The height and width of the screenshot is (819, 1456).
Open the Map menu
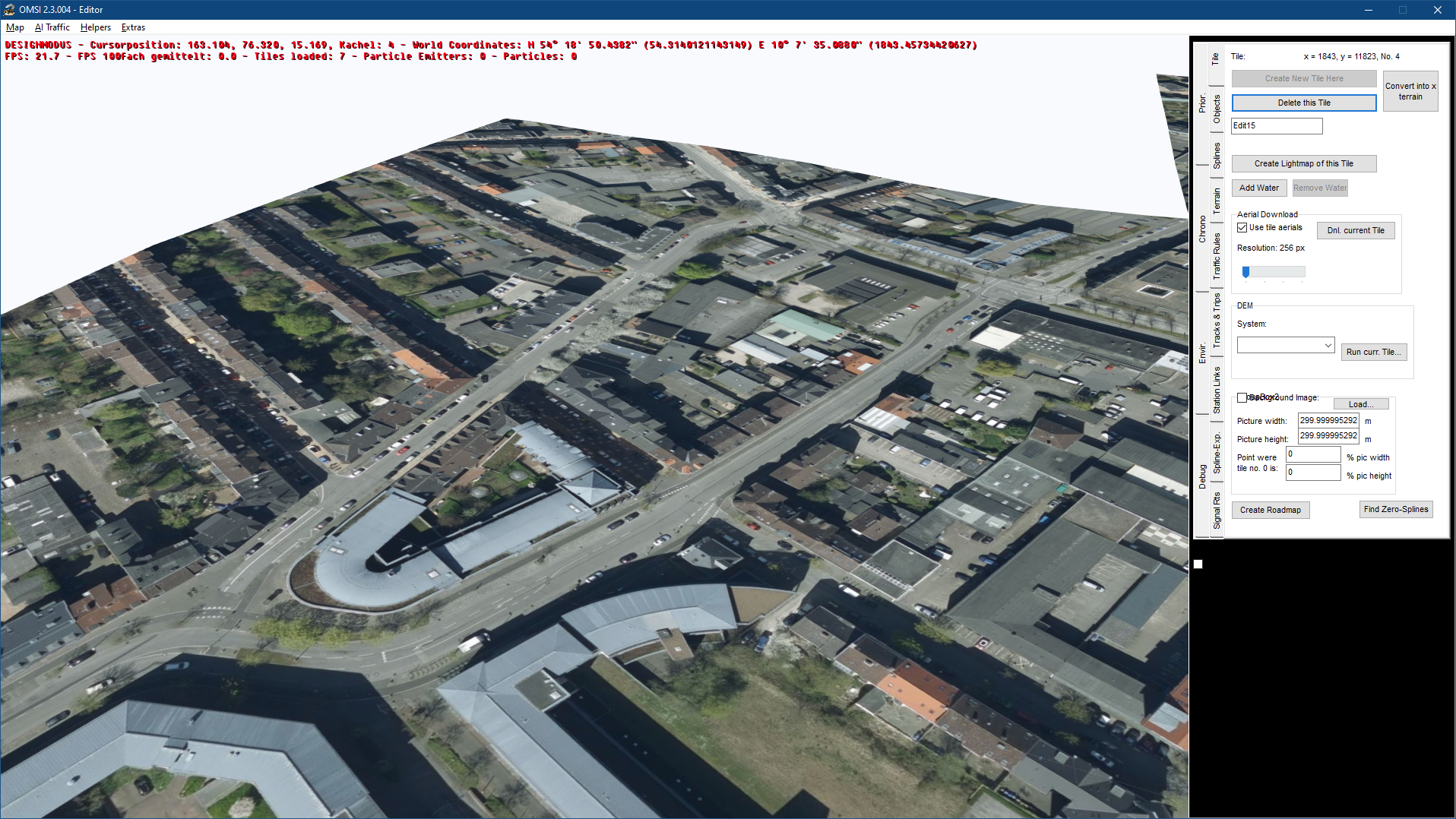pos(15,27)
